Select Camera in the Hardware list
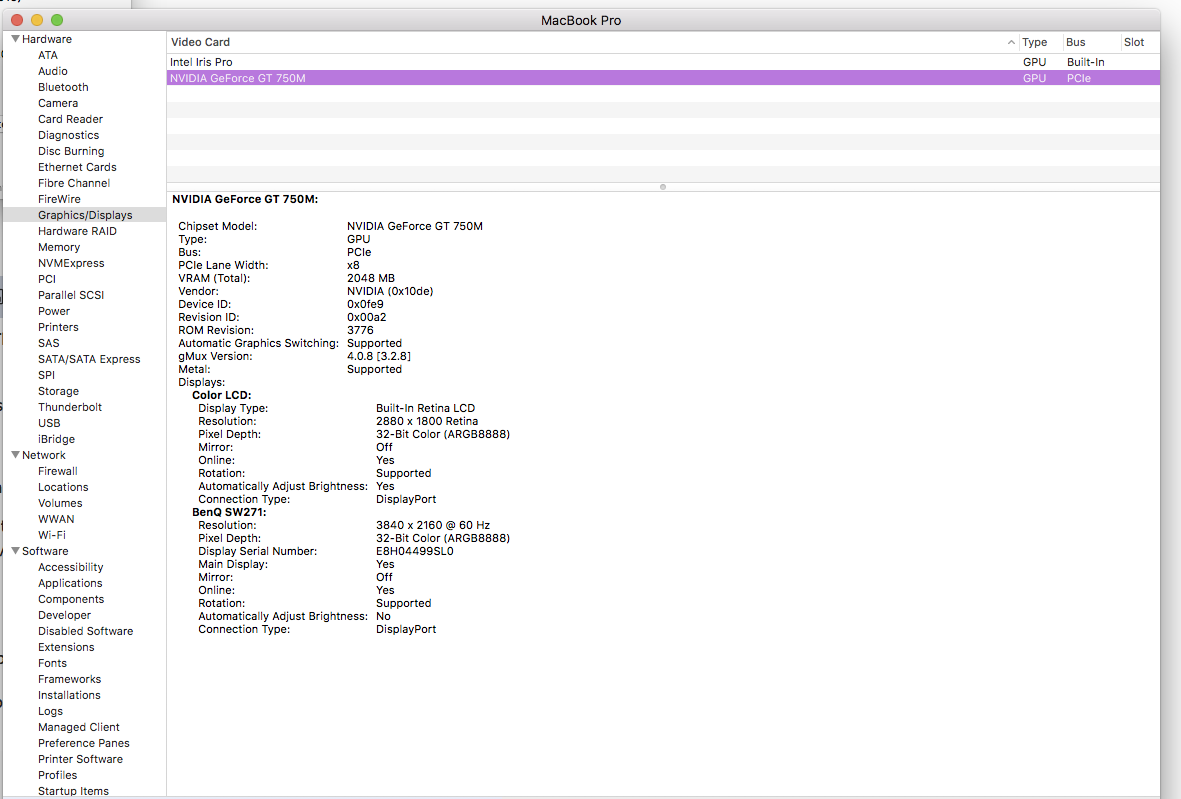Screen dimensions: 1181x799 pos(58,103)
